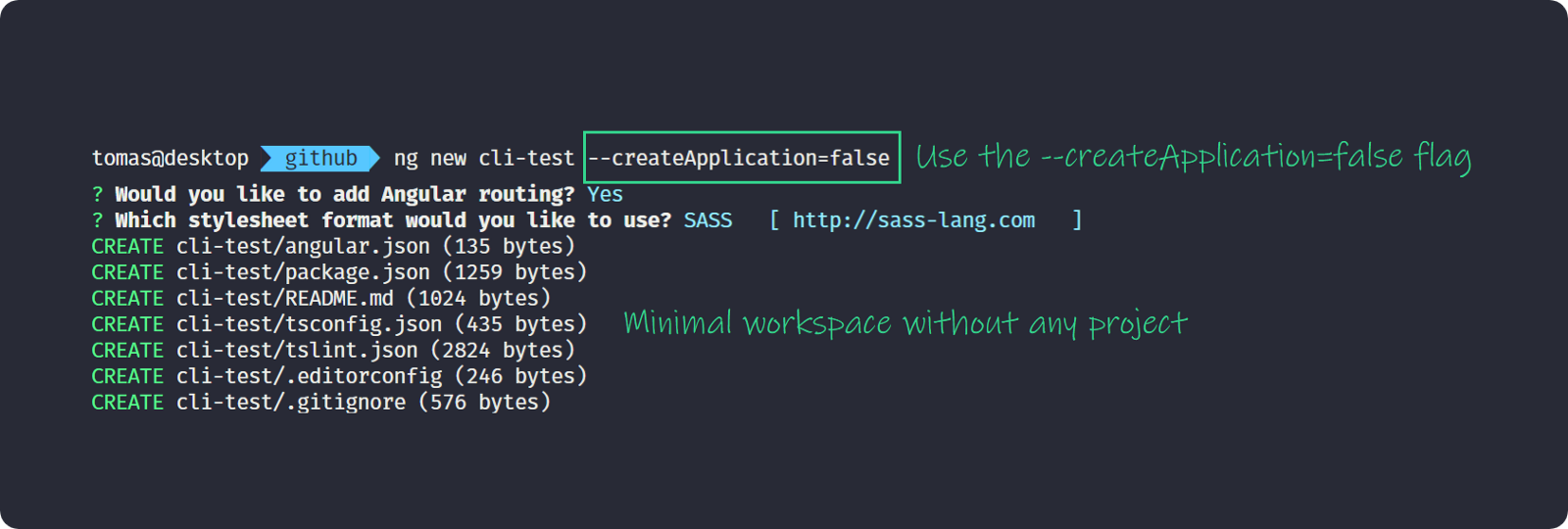Click the question mark before Angular routing prompt

[97, 194]
